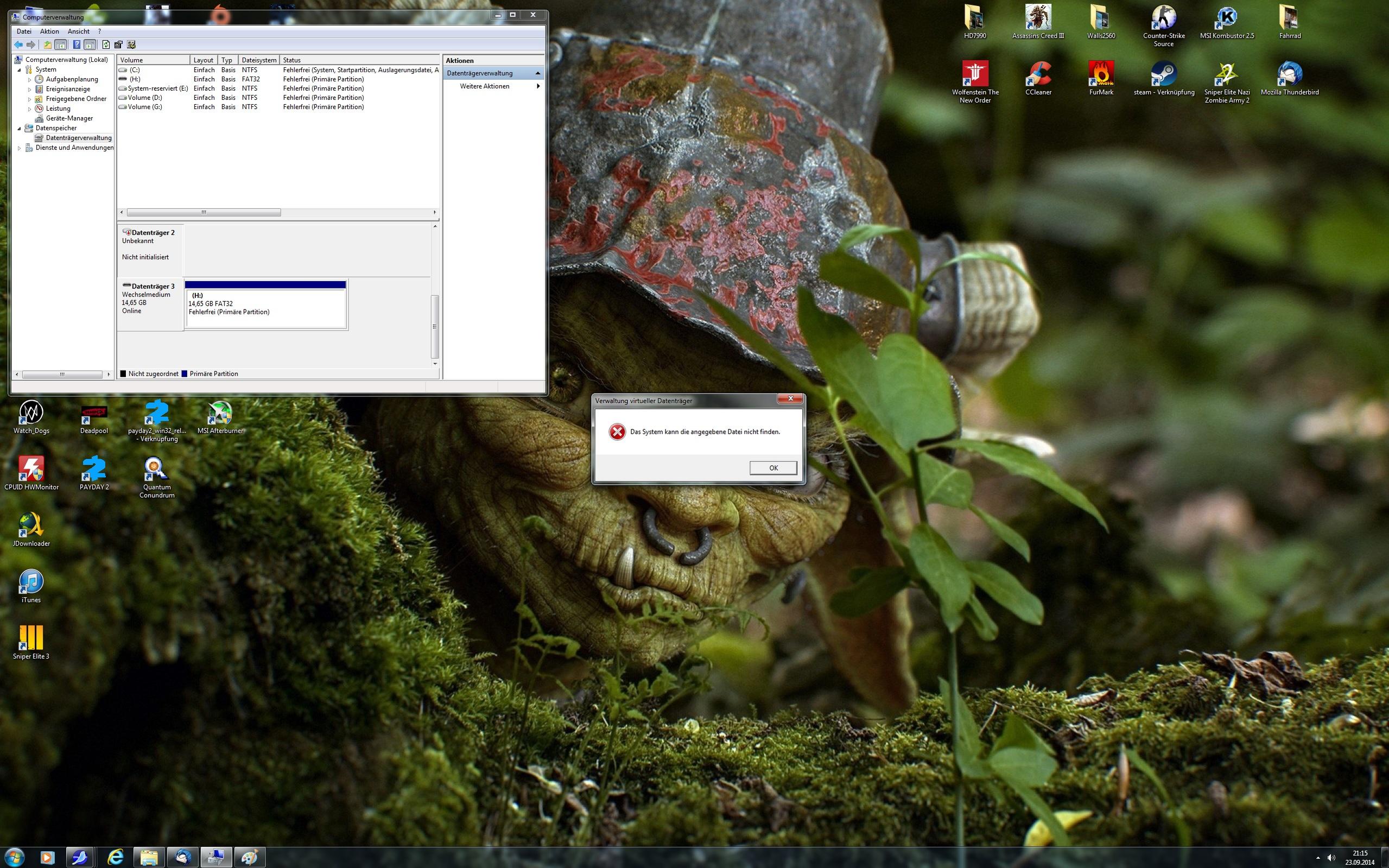The width and height of the screenshot is (1389, 868).
Task: Open the Geräte-Manager tree entry
Action: coord(69,118)
